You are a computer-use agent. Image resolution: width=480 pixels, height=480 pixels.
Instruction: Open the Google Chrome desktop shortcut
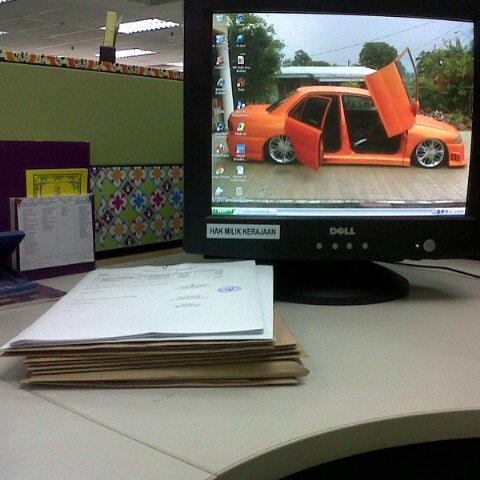click(220, 170)
